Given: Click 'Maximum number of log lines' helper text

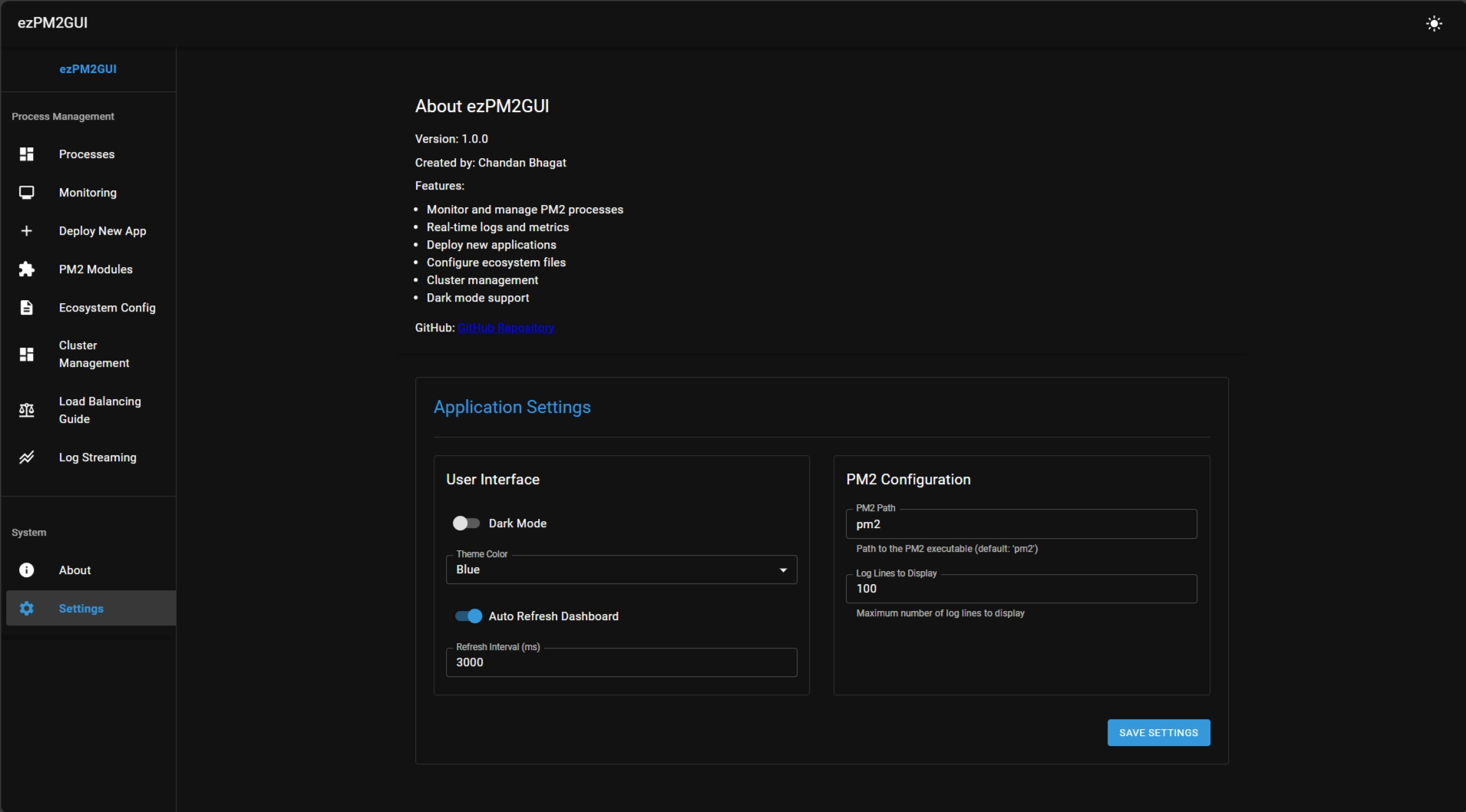Looking at the screenshot, I should click(940, 613).
